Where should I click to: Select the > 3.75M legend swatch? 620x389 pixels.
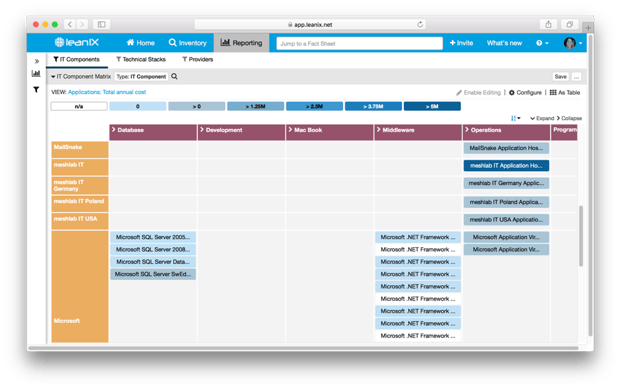coord(373,106)
